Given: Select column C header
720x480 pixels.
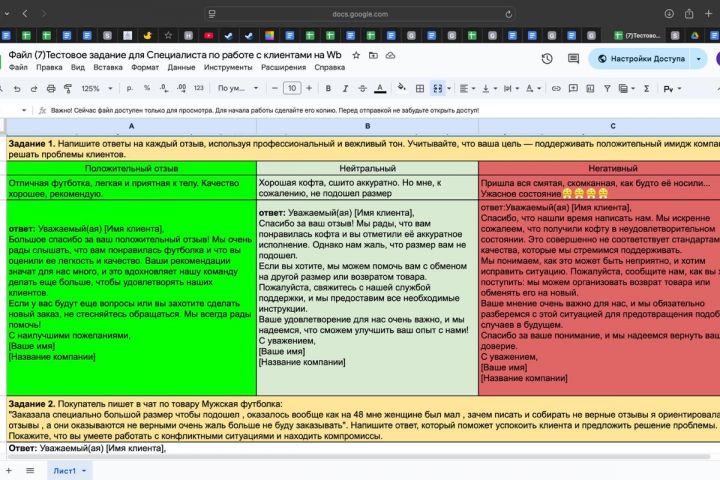Looking at the screenshot, I should (599, 126).
